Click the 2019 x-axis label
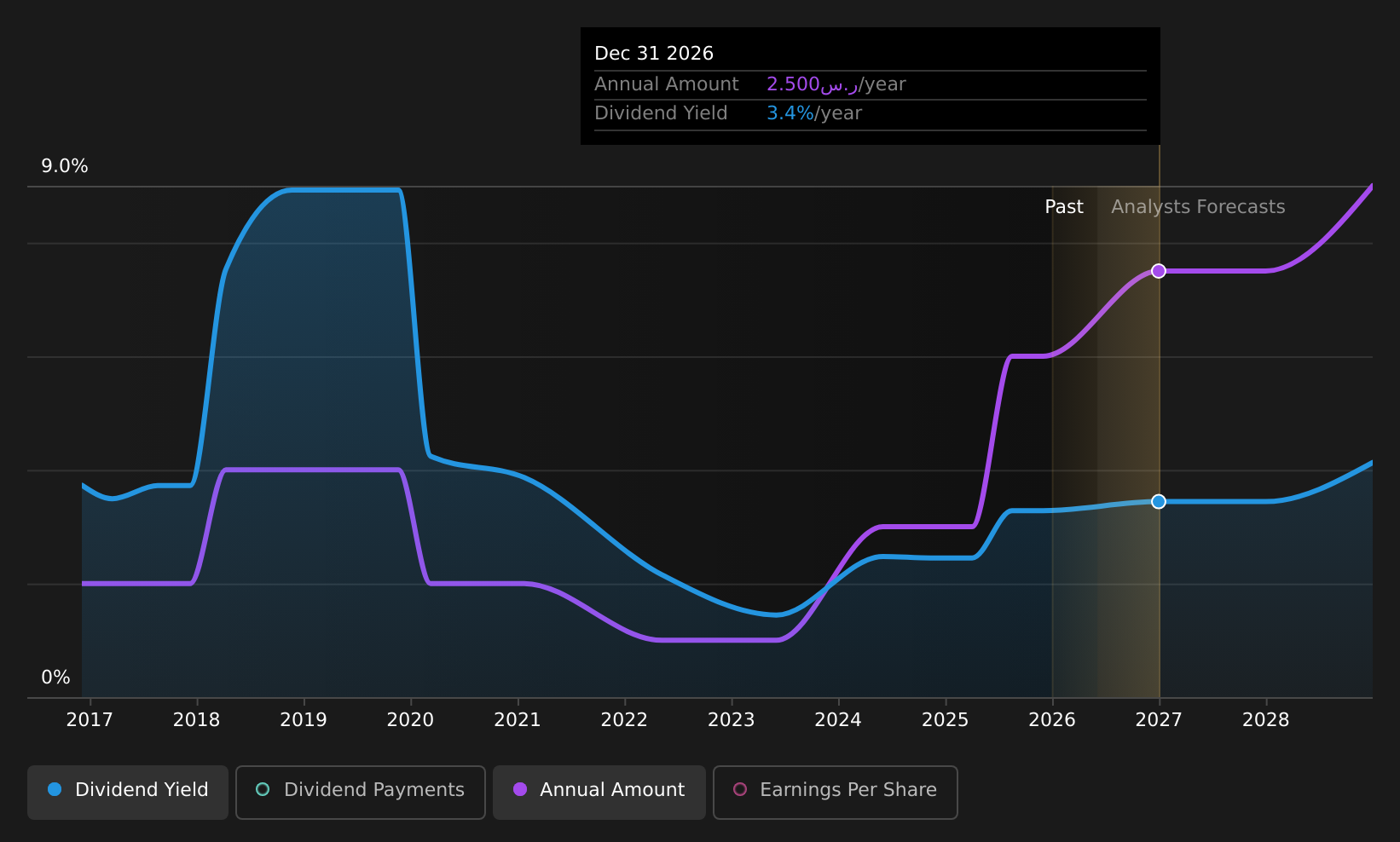The image size is (1400, 842). tap(304, 720)
